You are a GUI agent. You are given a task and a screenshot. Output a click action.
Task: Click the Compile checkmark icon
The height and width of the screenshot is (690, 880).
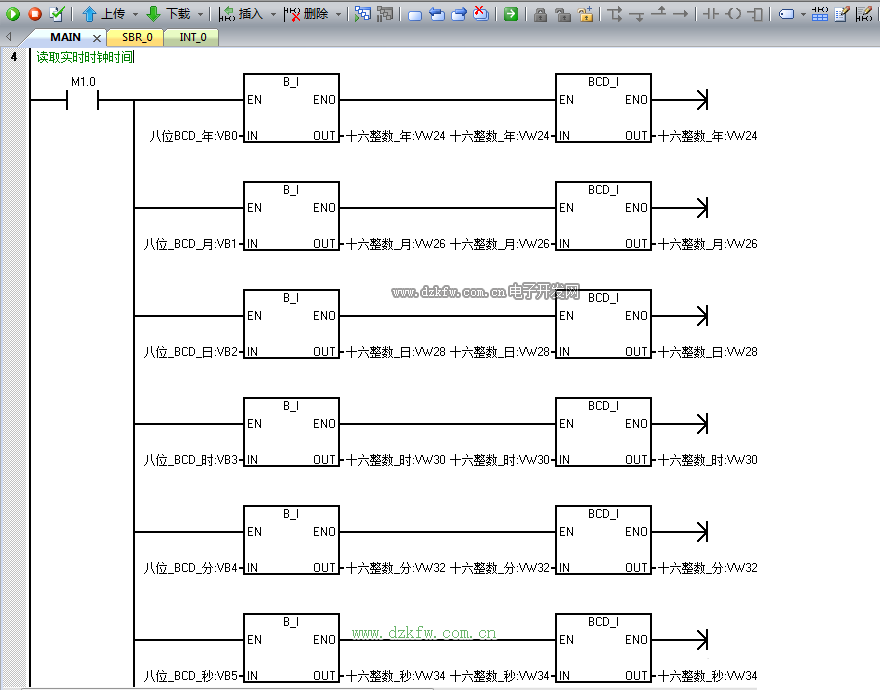coord(56,14)
